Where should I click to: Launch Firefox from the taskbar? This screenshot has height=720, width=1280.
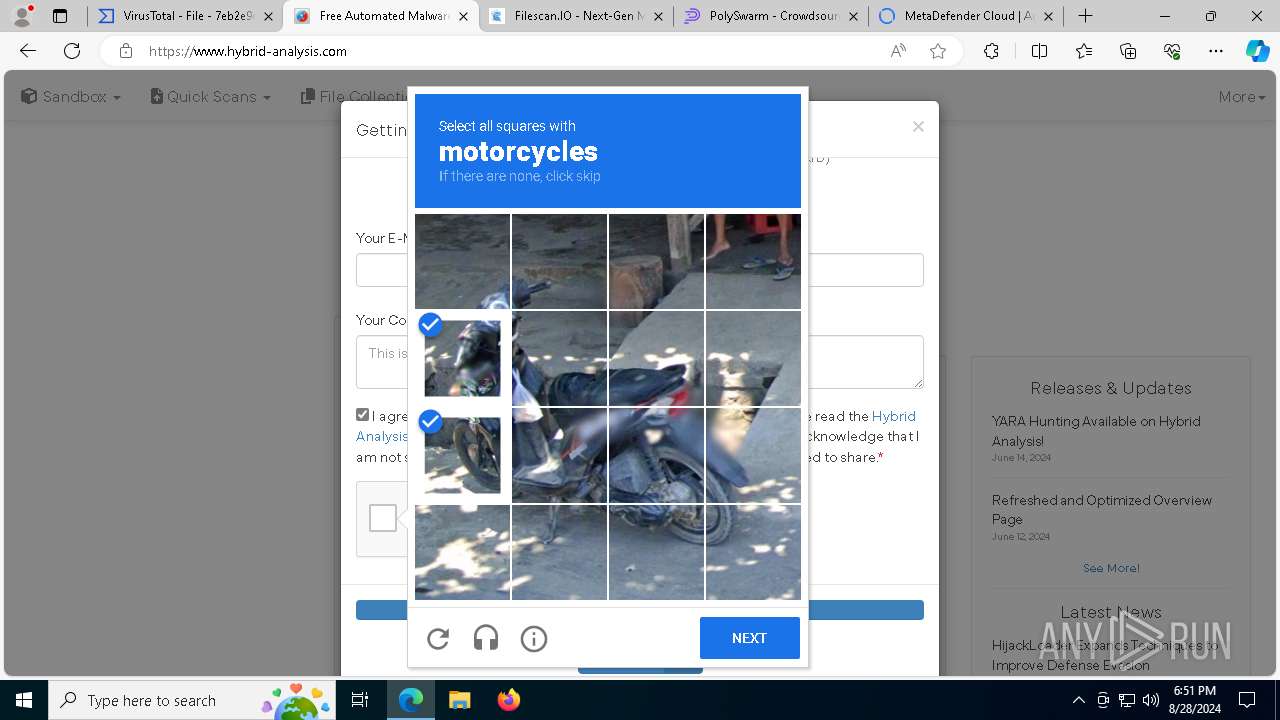click(508, 700)
